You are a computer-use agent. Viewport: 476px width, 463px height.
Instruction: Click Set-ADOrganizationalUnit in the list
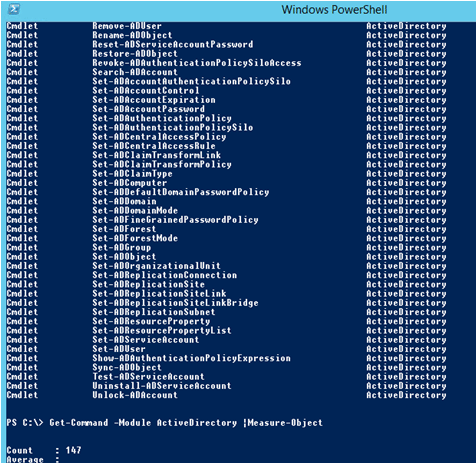click(156, 266)
